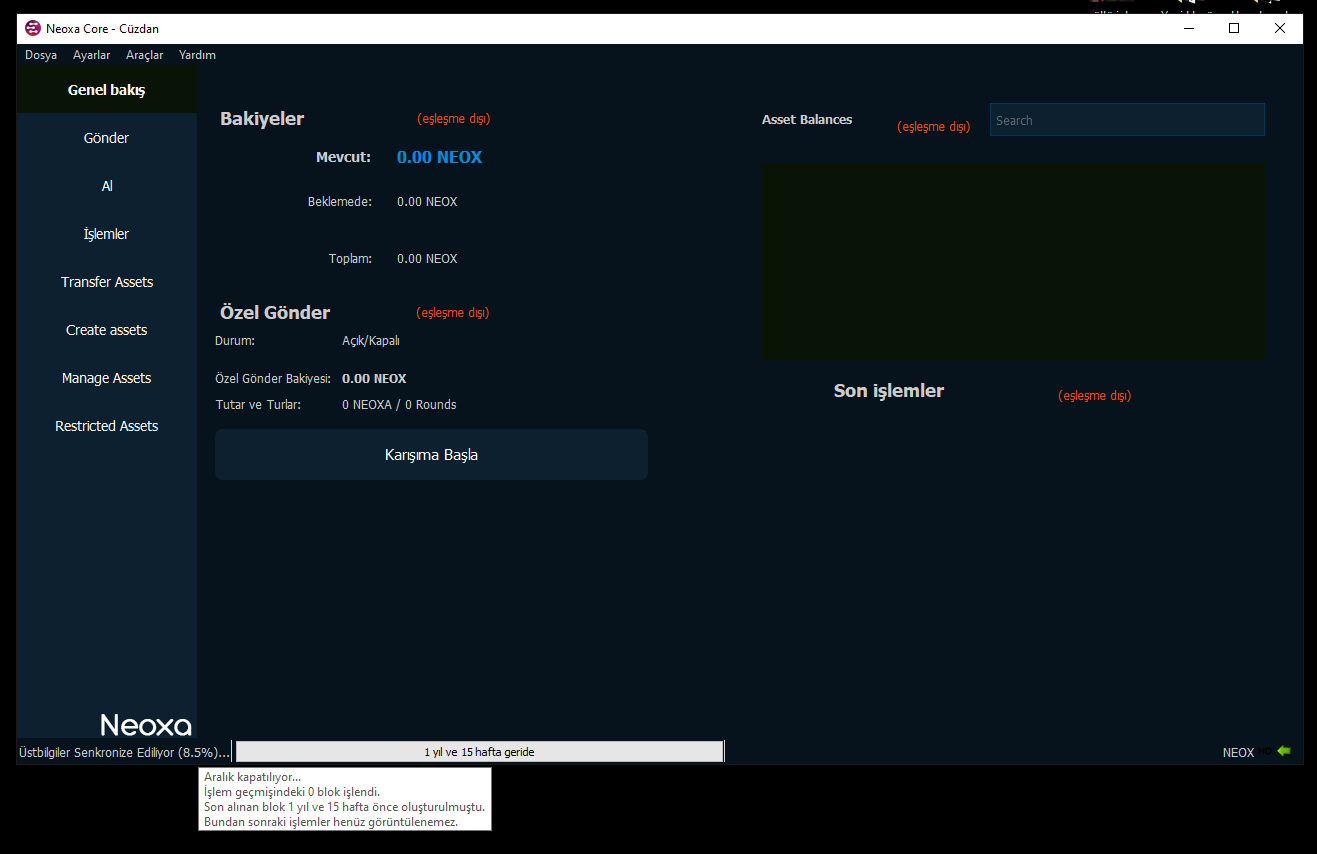The image size is (1317, 854).
Task: Click '(eşleşme dışı)' warning next to Son işlemler
Action: coord(1095,396)
